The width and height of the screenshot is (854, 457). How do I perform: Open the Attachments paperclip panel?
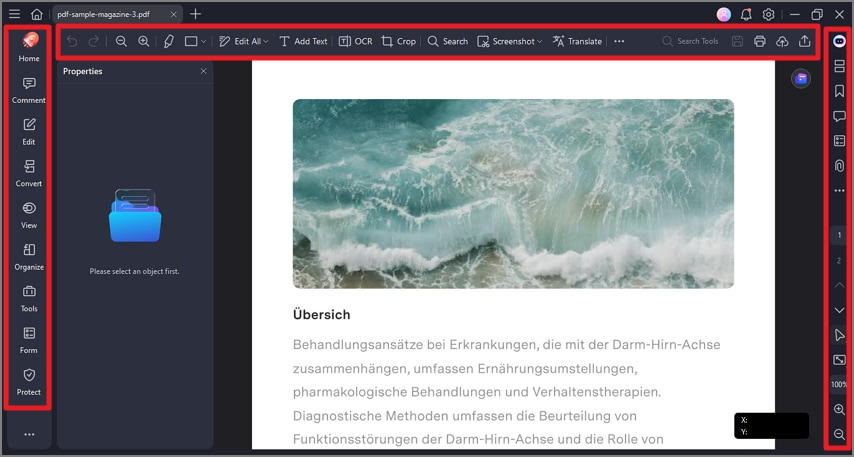click(839, 166)
